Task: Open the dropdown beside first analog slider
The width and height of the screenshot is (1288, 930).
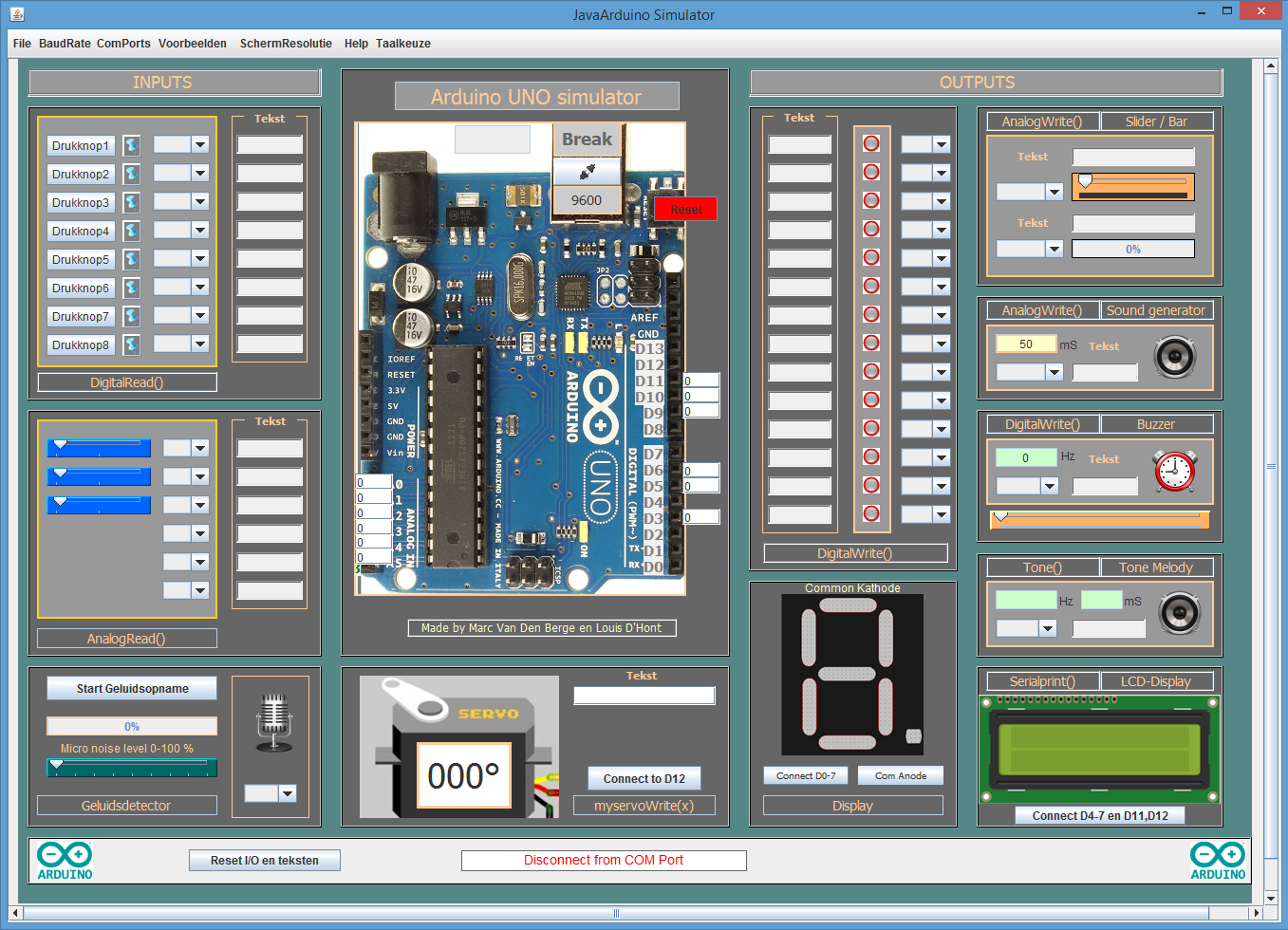Action: [x=199, y=448]
